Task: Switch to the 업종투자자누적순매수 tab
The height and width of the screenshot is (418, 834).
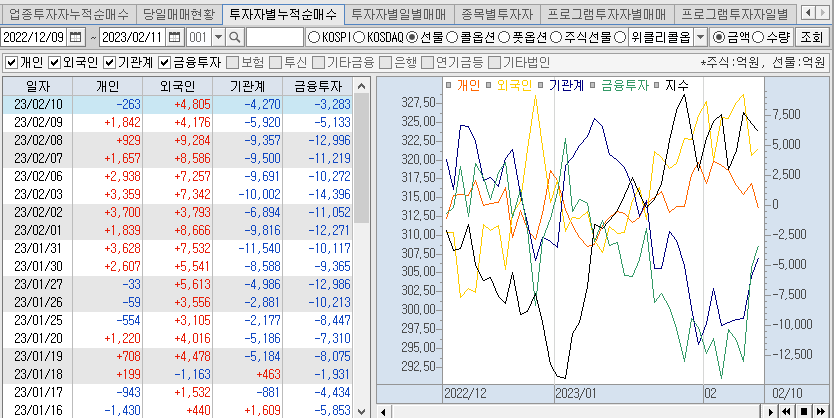Action: (68, 14)
